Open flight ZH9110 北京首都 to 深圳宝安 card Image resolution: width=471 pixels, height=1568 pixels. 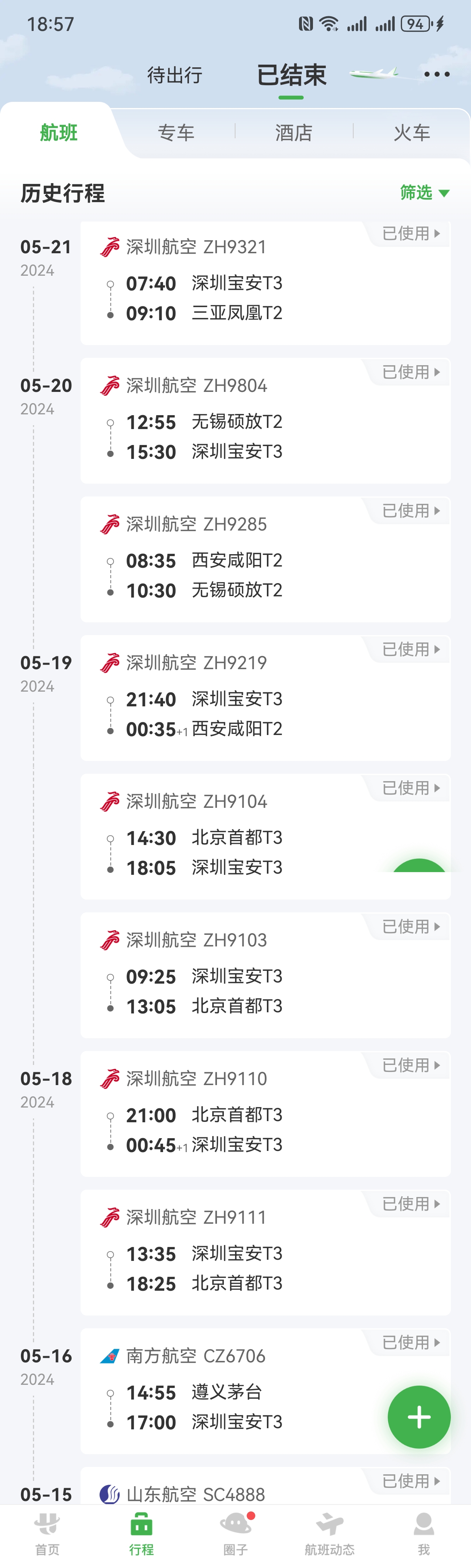(x=265, y=1114)
